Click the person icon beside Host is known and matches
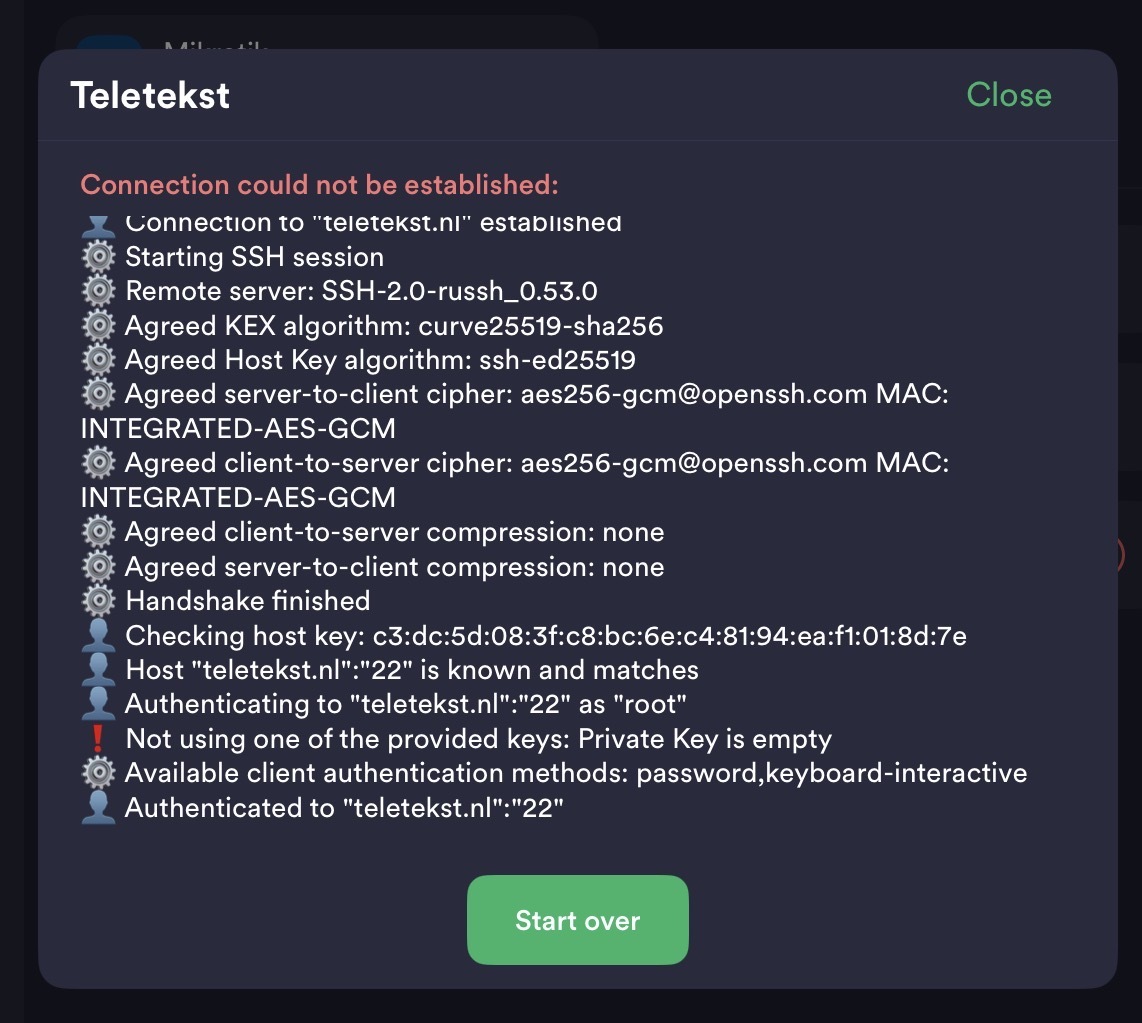Viewport: 1142px width, 1023px height. click(97, 670)
